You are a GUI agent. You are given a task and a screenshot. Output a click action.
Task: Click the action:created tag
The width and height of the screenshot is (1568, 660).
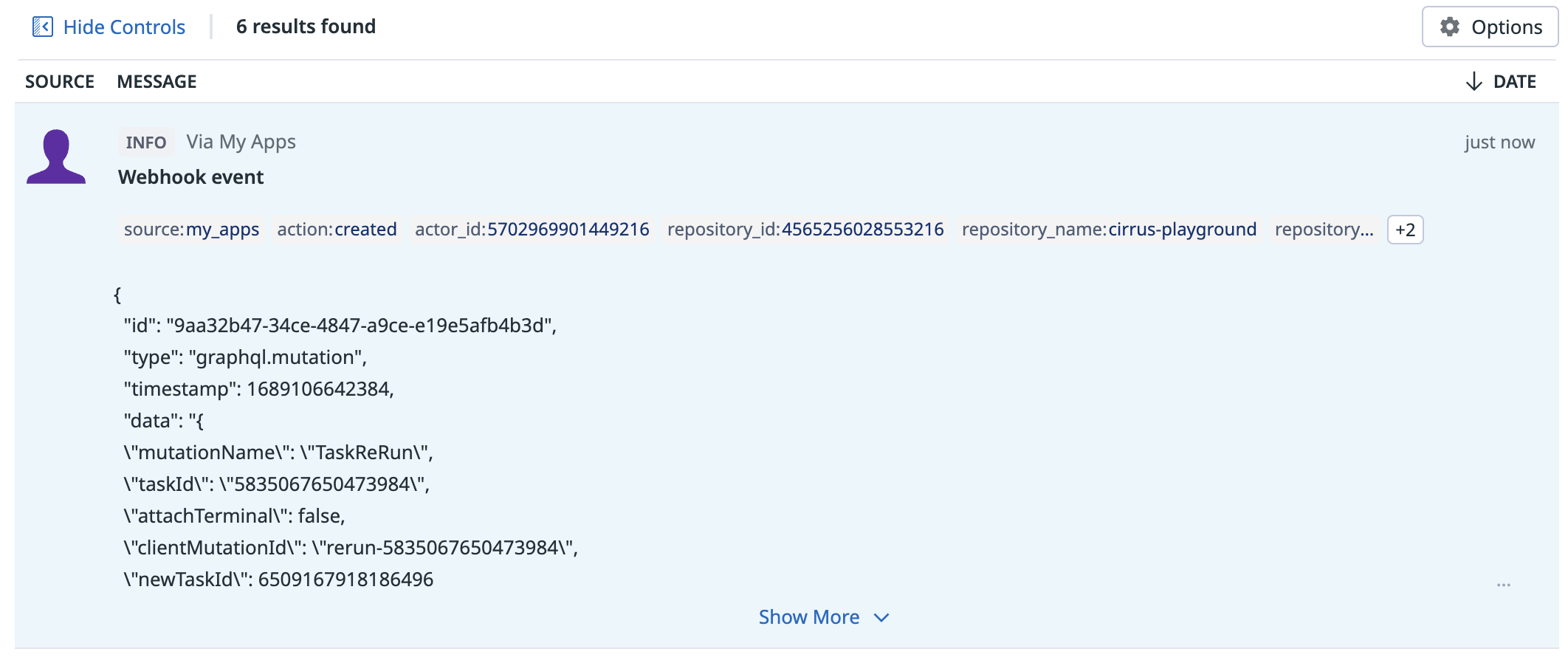(337, 230)
